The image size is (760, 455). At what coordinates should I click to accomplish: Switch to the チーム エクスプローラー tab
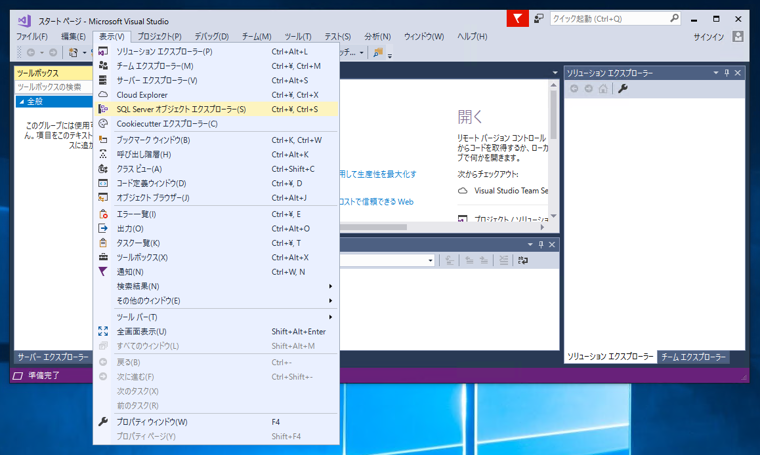coord(694,357)
